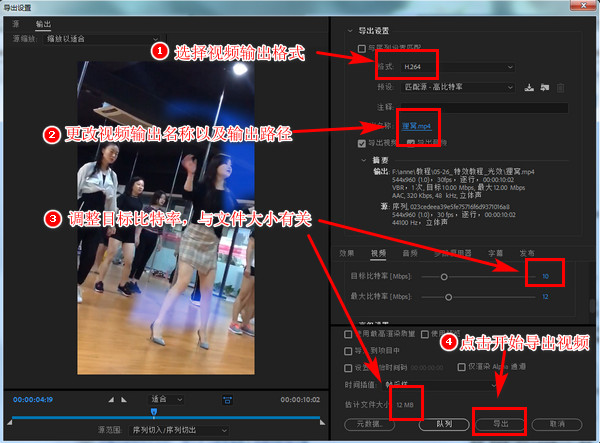Close the 导出设置 dialog window
Image resolution: width=600 pixels, height=443 pixels.
tap(584, 5)
